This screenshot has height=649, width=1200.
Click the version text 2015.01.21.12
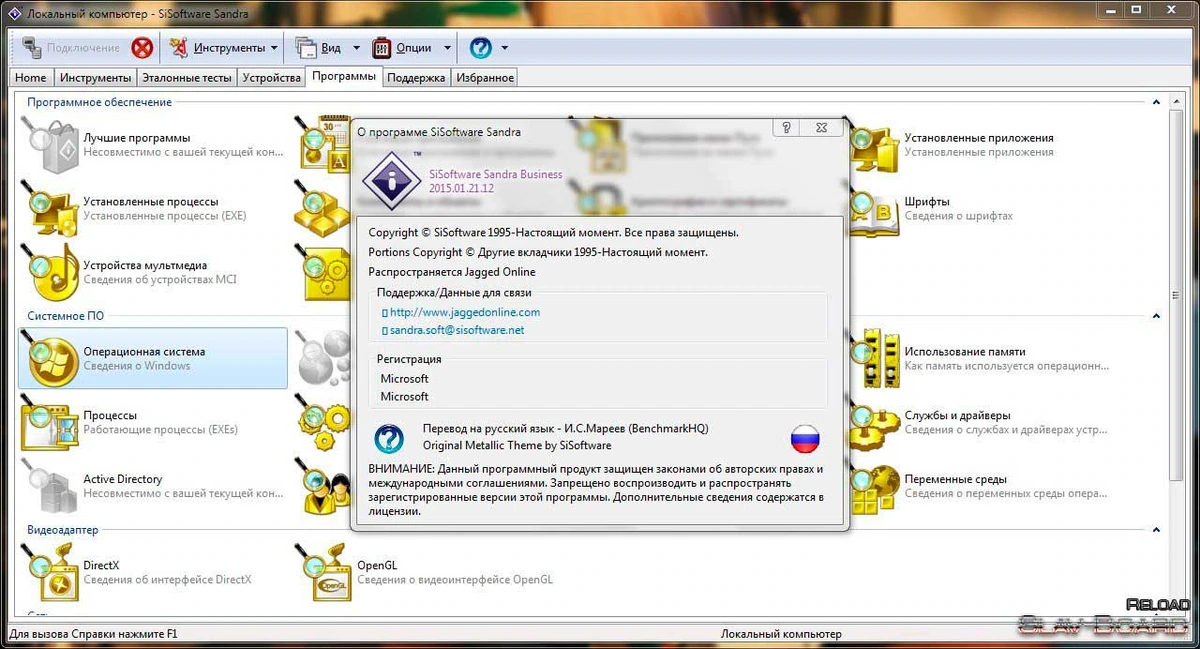(x=461, y=188)
